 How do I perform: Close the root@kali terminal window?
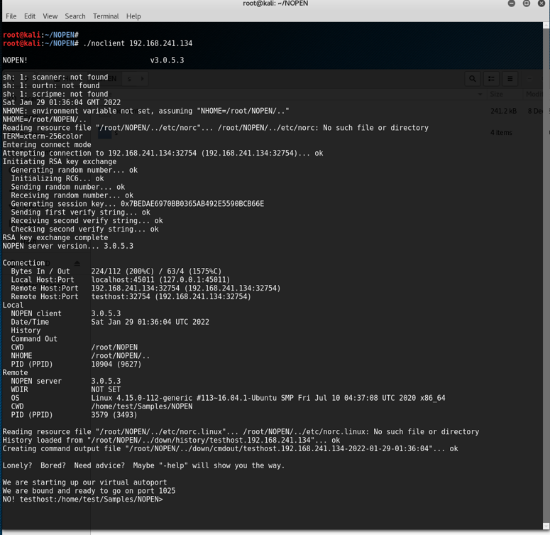(542, 4)
